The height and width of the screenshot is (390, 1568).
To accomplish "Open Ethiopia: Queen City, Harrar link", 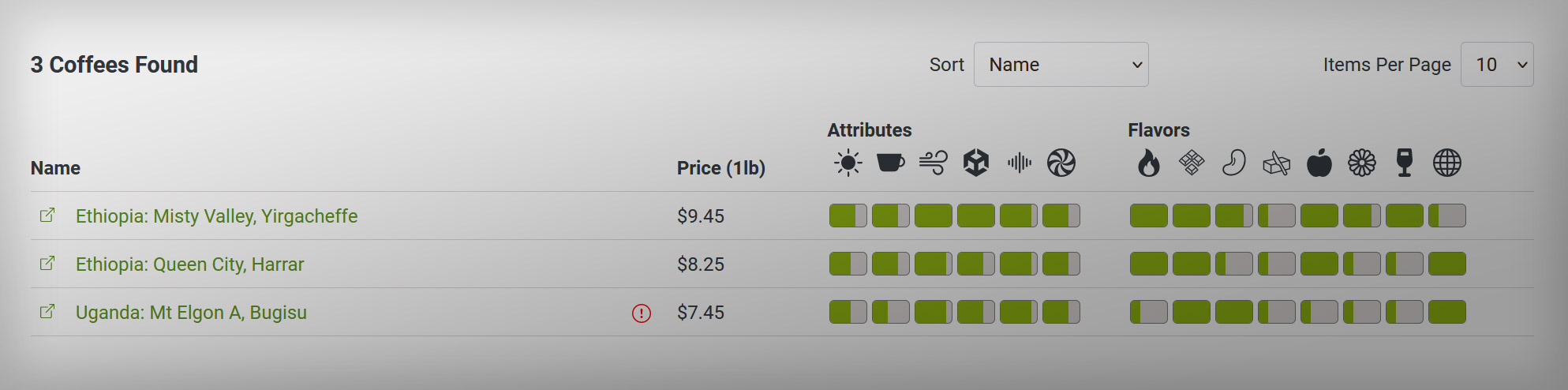I will pos(189,264).
